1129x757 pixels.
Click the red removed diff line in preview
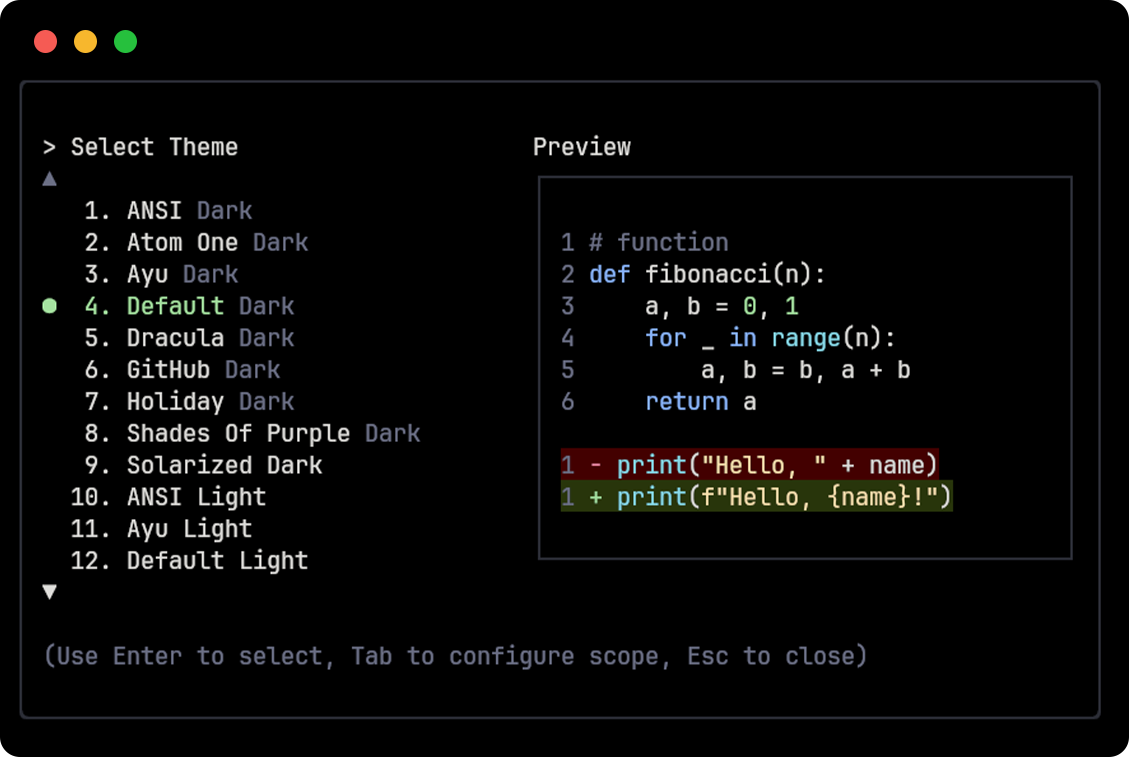click(x=749, y=465)
